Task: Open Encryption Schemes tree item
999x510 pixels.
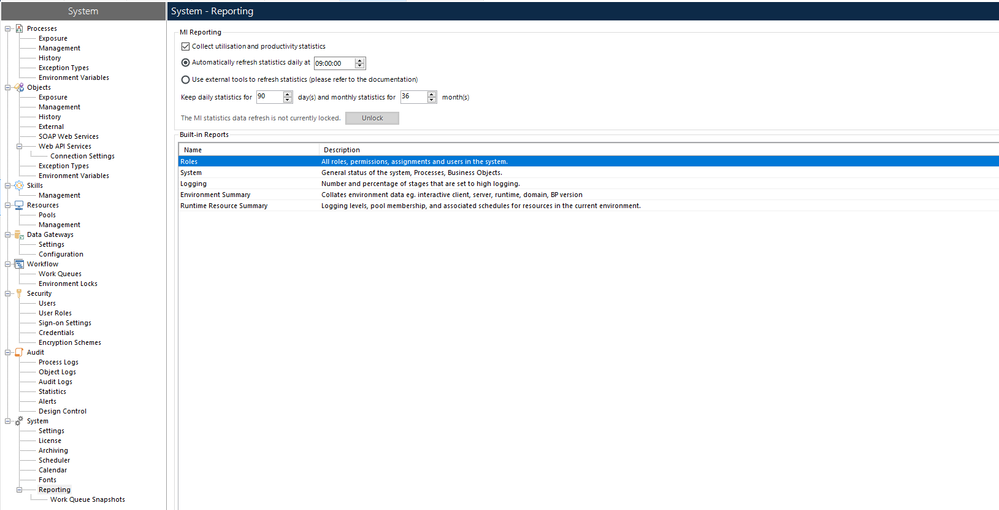Action: point(70,342)
